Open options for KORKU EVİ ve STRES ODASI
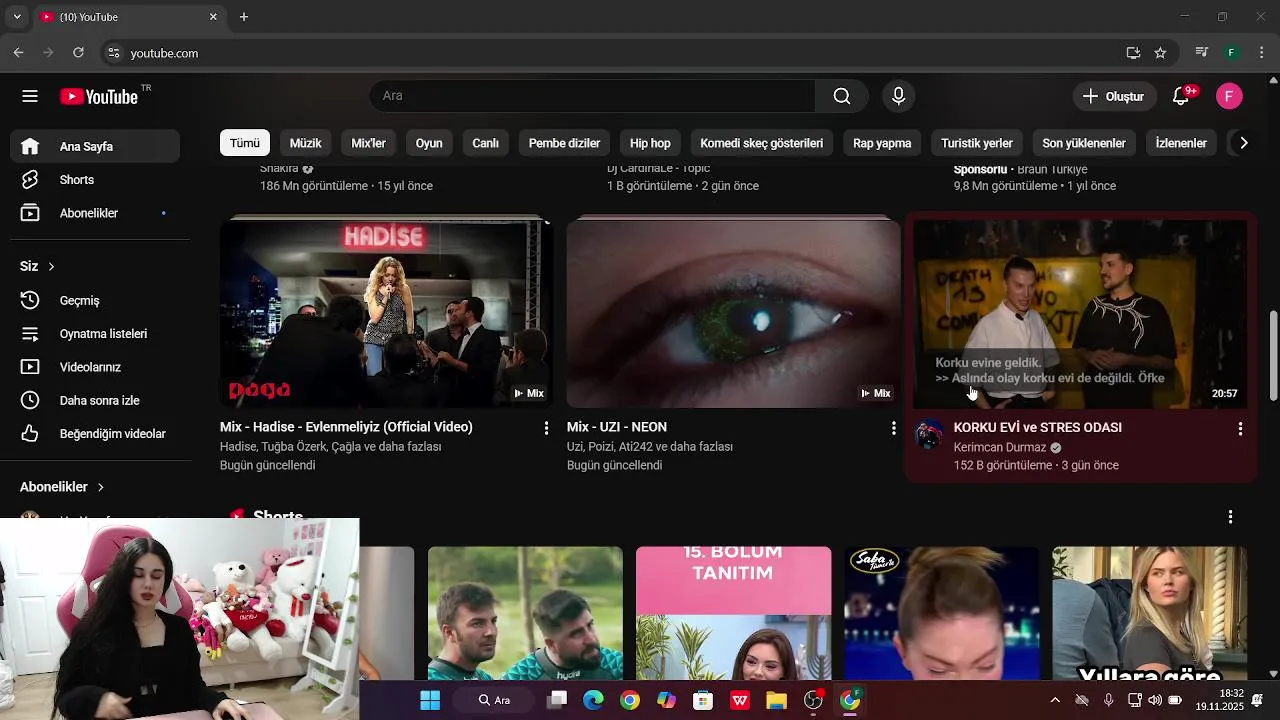 [1240, 428]
